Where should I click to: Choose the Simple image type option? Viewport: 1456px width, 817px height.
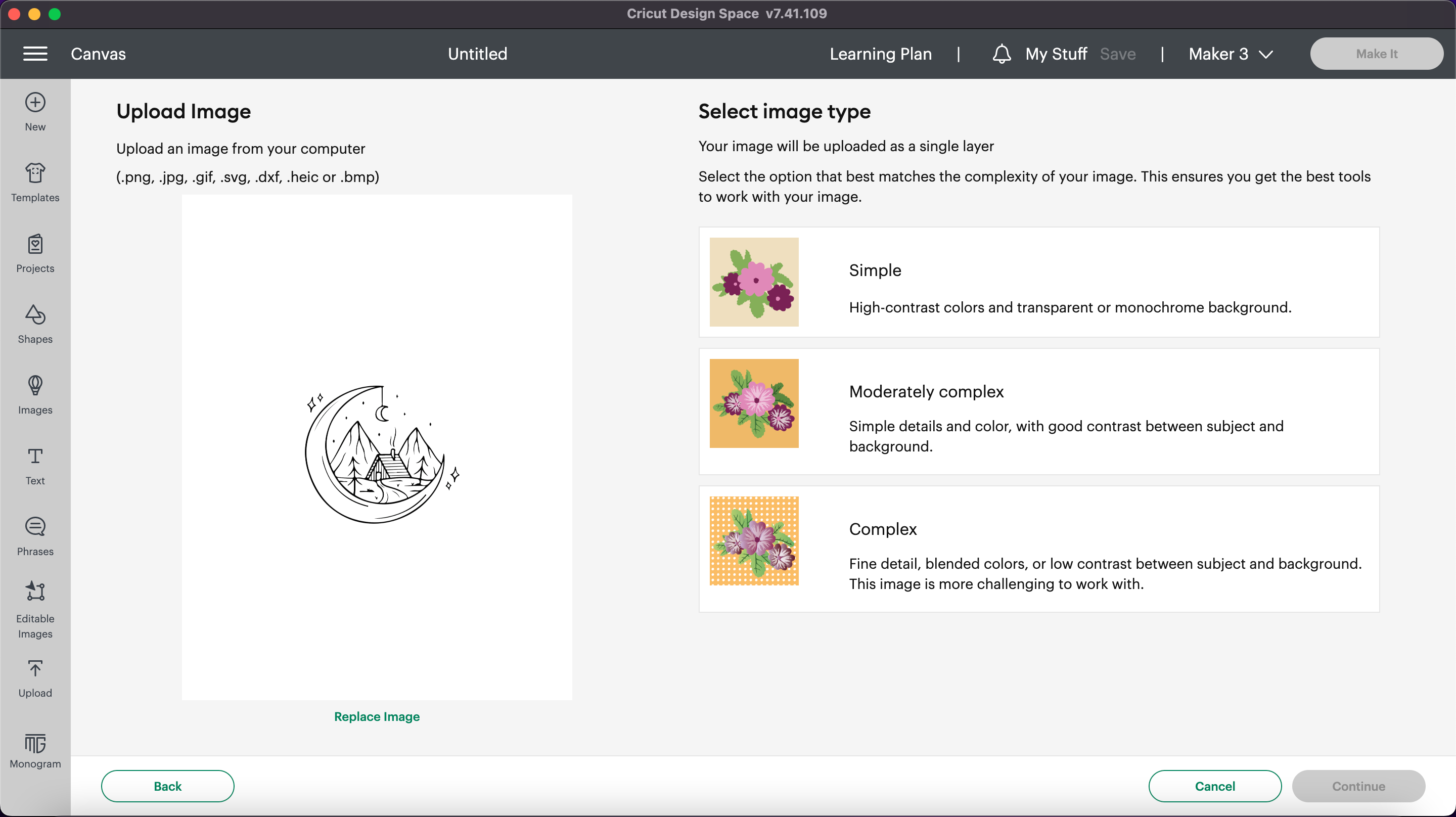click(1039, 282)
